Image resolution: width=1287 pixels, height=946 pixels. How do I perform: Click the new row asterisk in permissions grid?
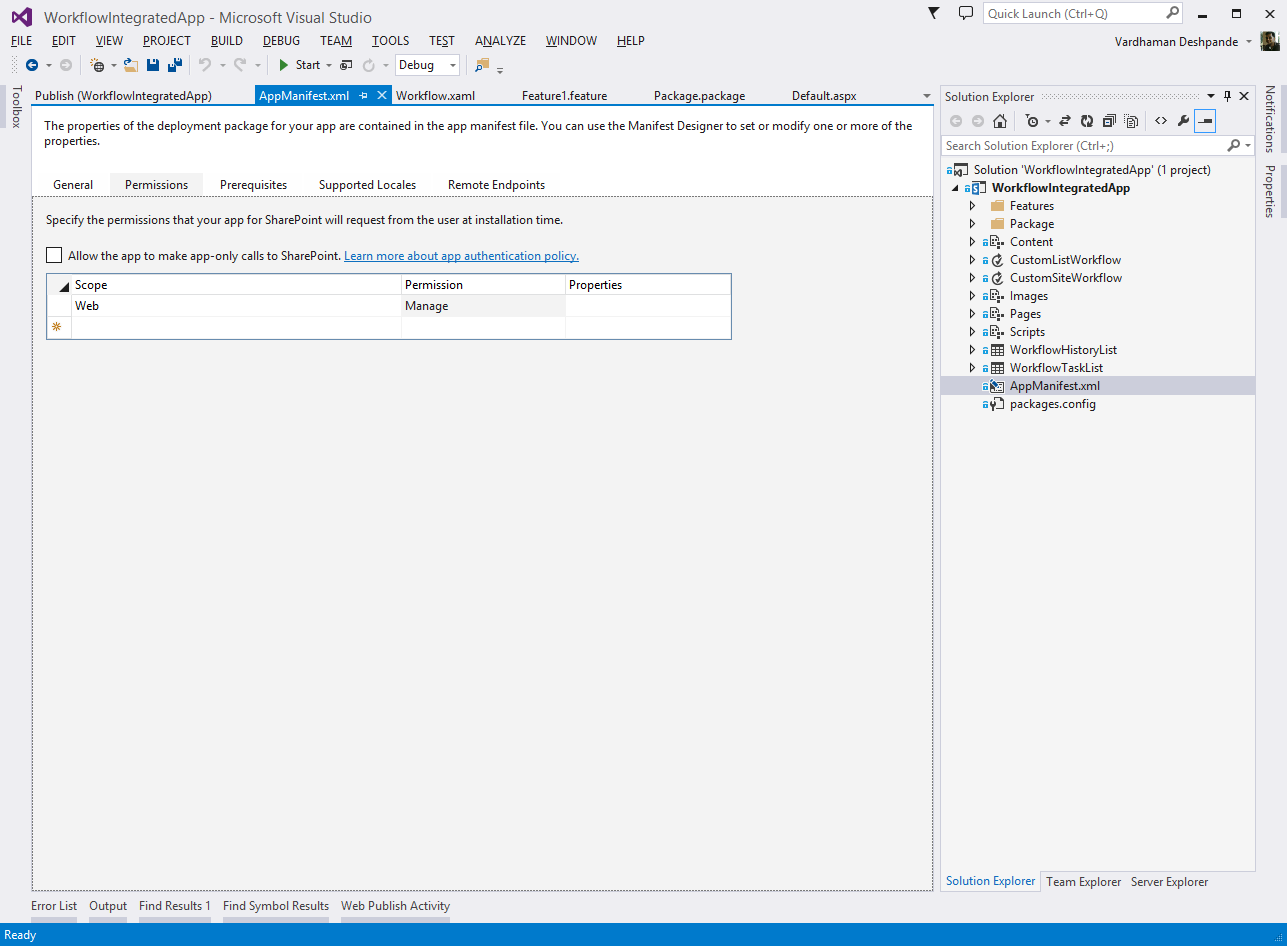coord(57,327)
